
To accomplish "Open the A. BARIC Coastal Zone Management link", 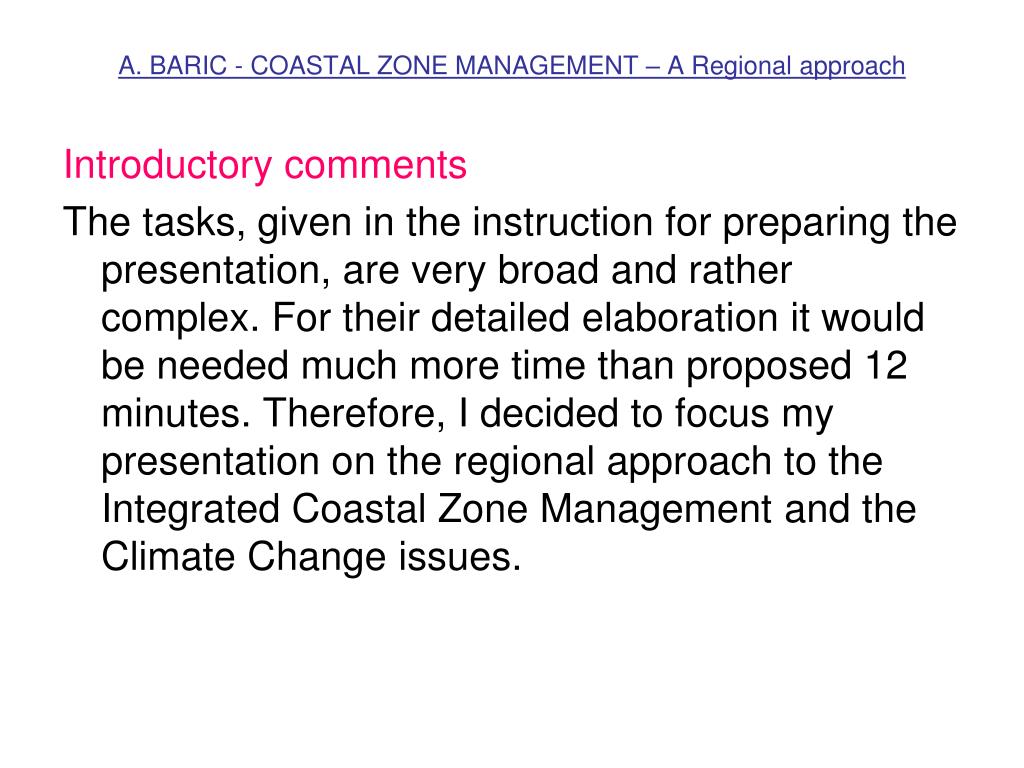I will [x=511, y=66].
